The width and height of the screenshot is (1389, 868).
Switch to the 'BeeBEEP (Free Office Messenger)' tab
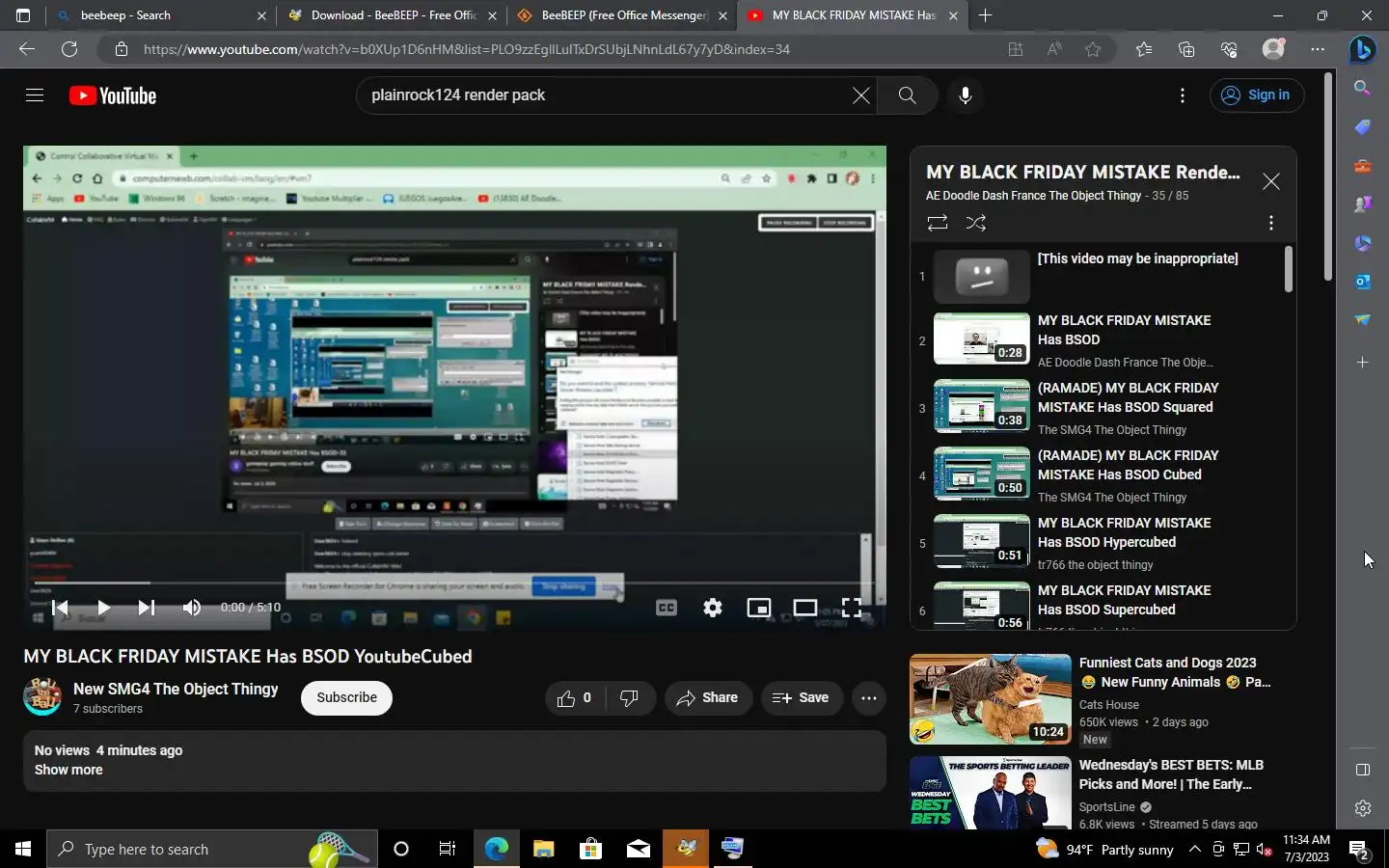point(621,15)
